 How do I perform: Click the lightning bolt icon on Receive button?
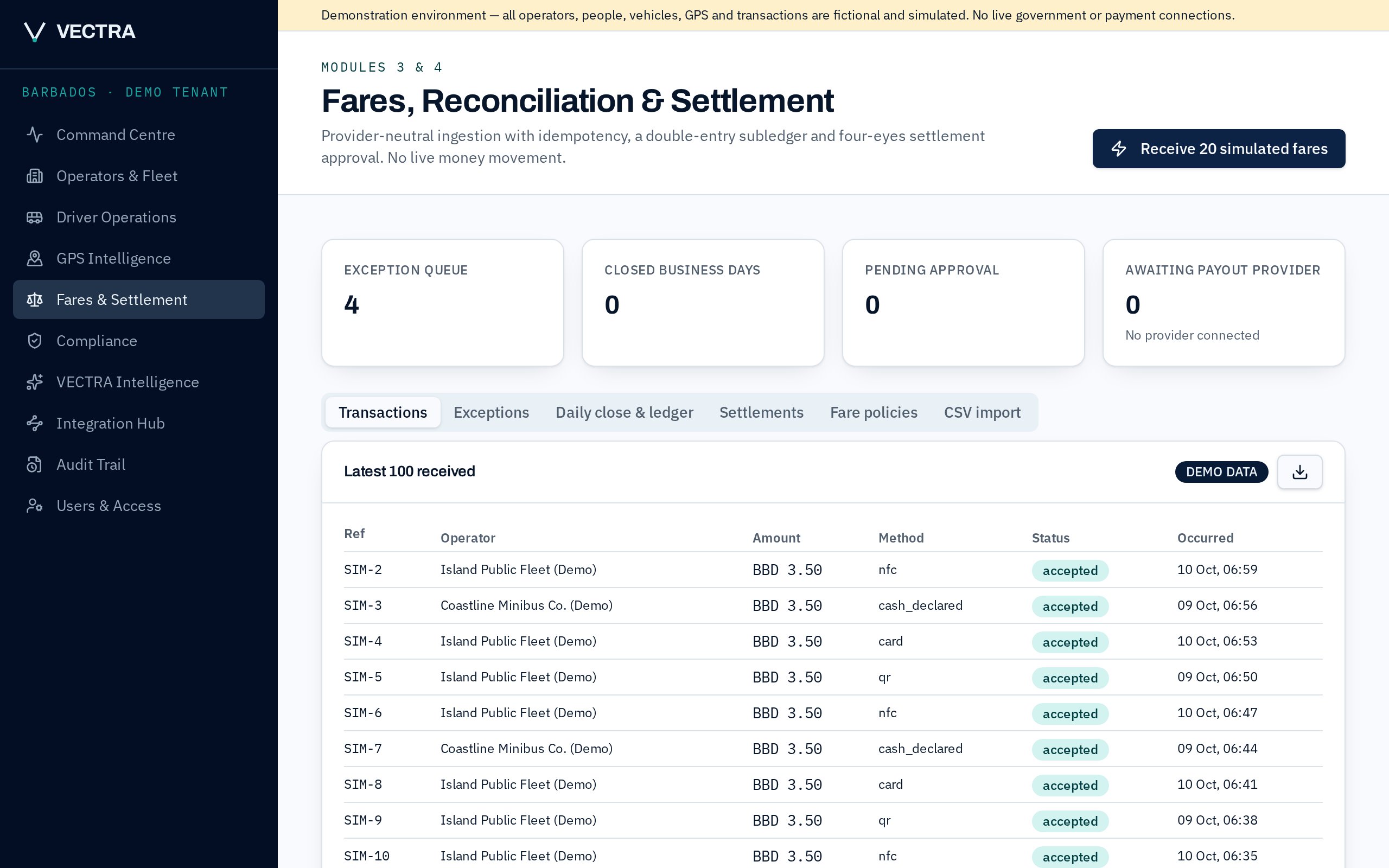point(1119,149)
